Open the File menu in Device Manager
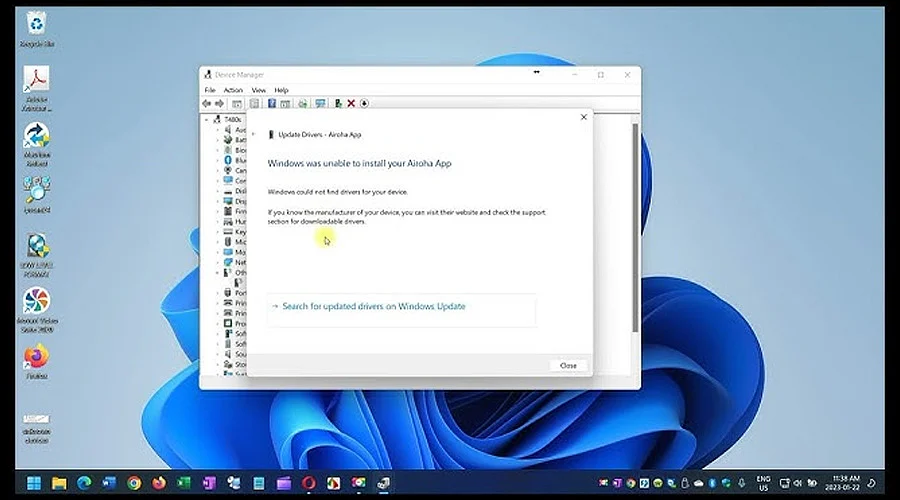The height and width of the screenshot is (500, 900). coord(210,90)
